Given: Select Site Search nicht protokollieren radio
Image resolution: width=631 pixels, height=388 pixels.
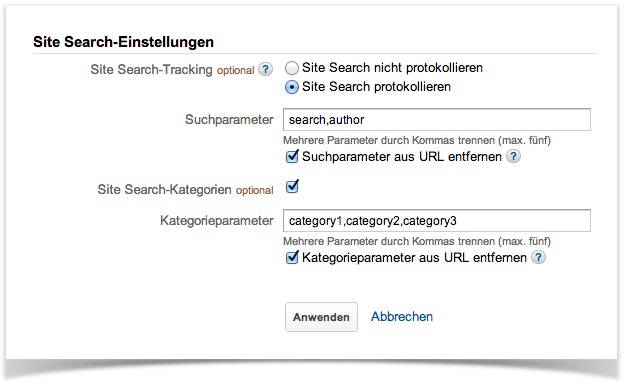Looking at the screenshot, I should 292,68.
